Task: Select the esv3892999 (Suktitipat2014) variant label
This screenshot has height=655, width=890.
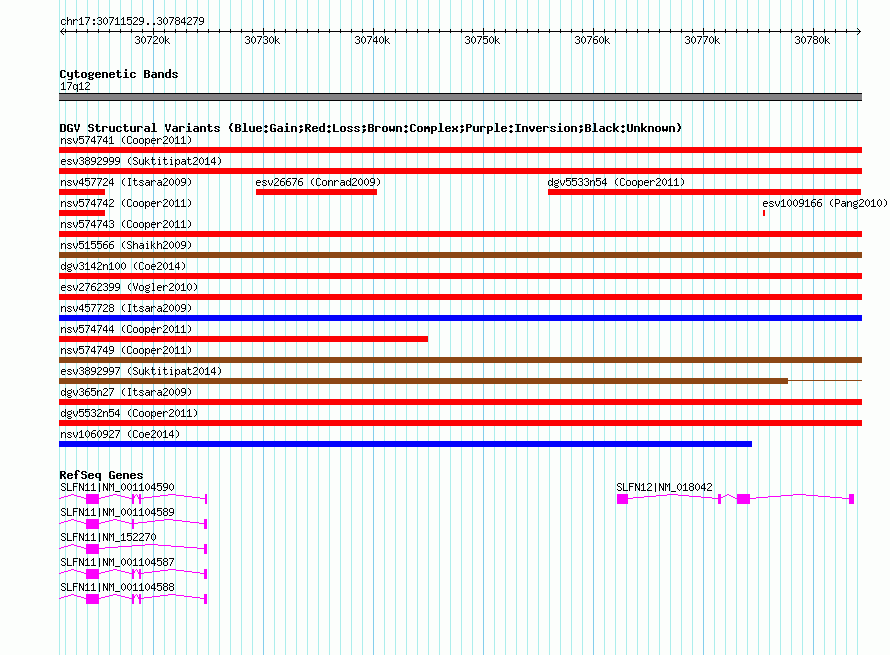Action: coord(141,161)
